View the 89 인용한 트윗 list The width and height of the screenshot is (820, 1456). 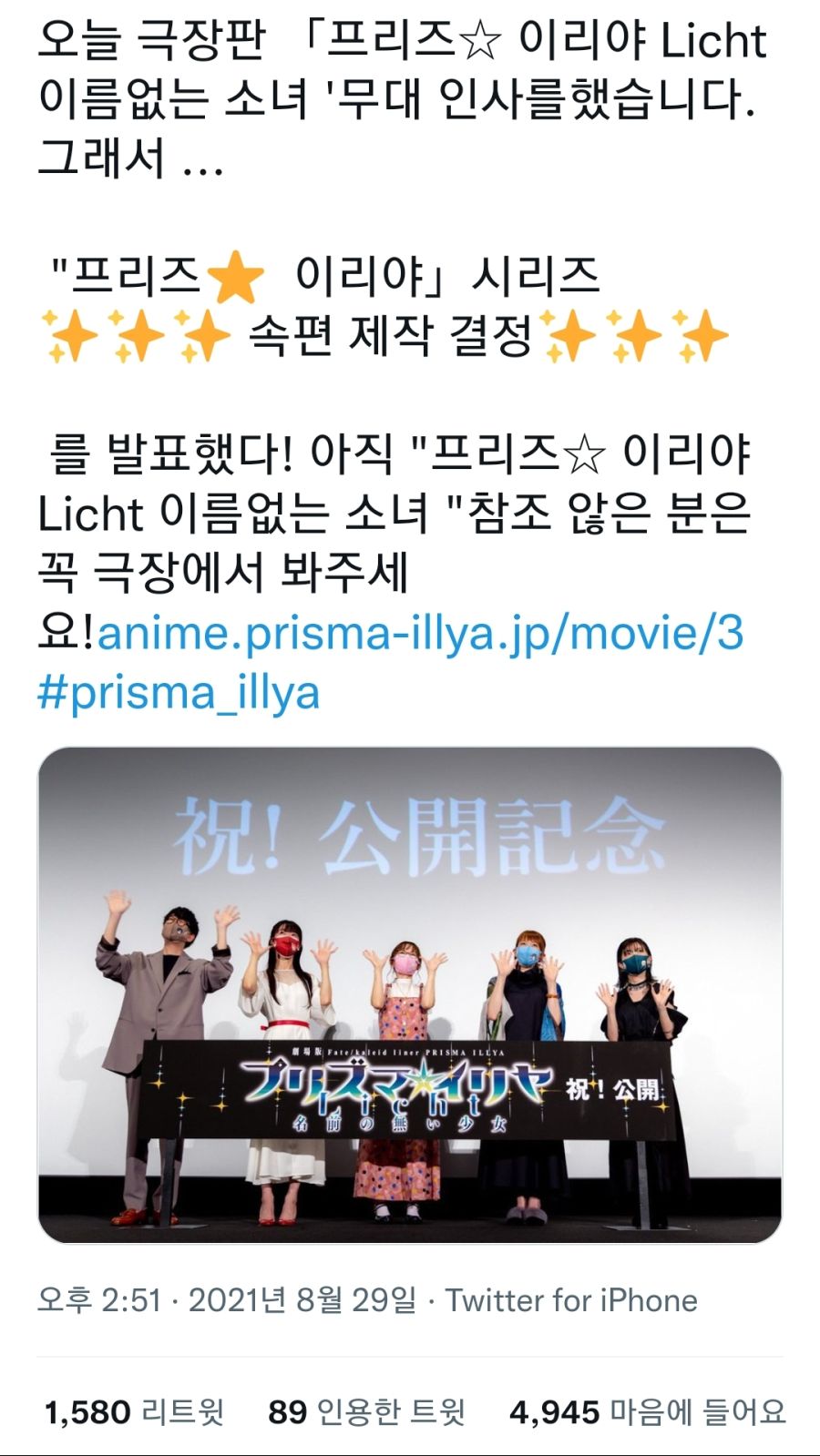(366, 1412)
